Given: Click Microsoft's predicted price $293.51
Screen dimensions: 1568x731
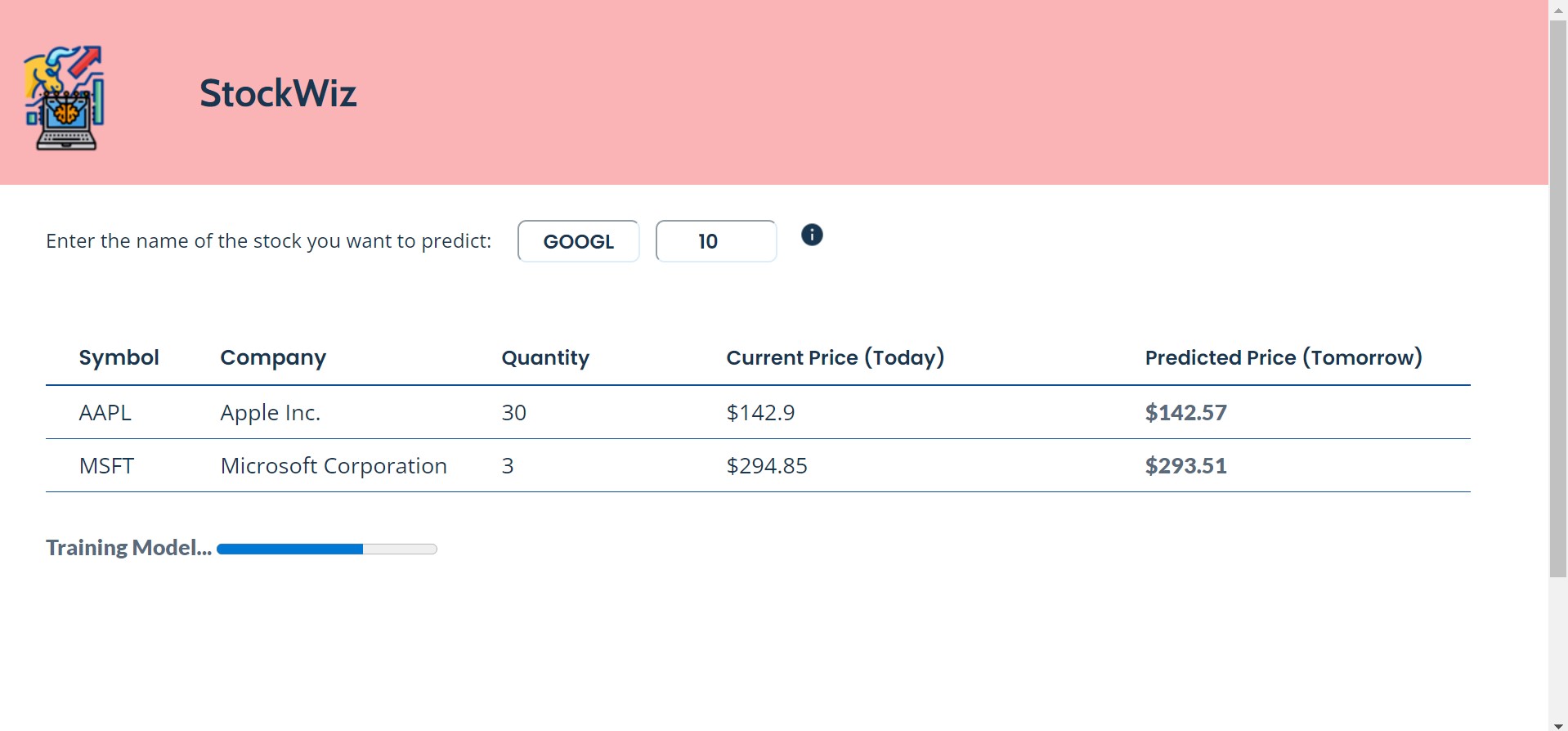Looking at the screenshot, I should (x=1185, y=466).
